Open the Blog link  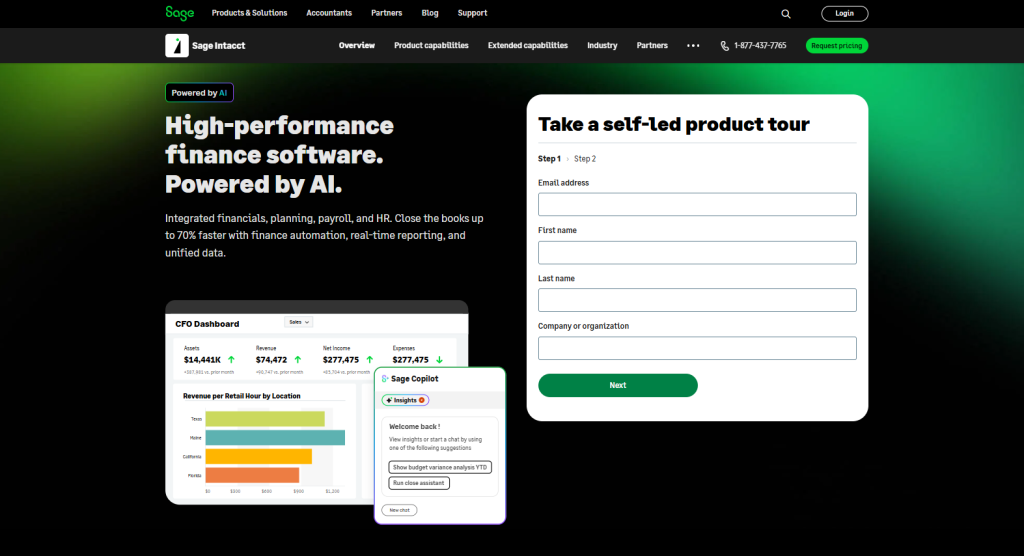[430, 13]
